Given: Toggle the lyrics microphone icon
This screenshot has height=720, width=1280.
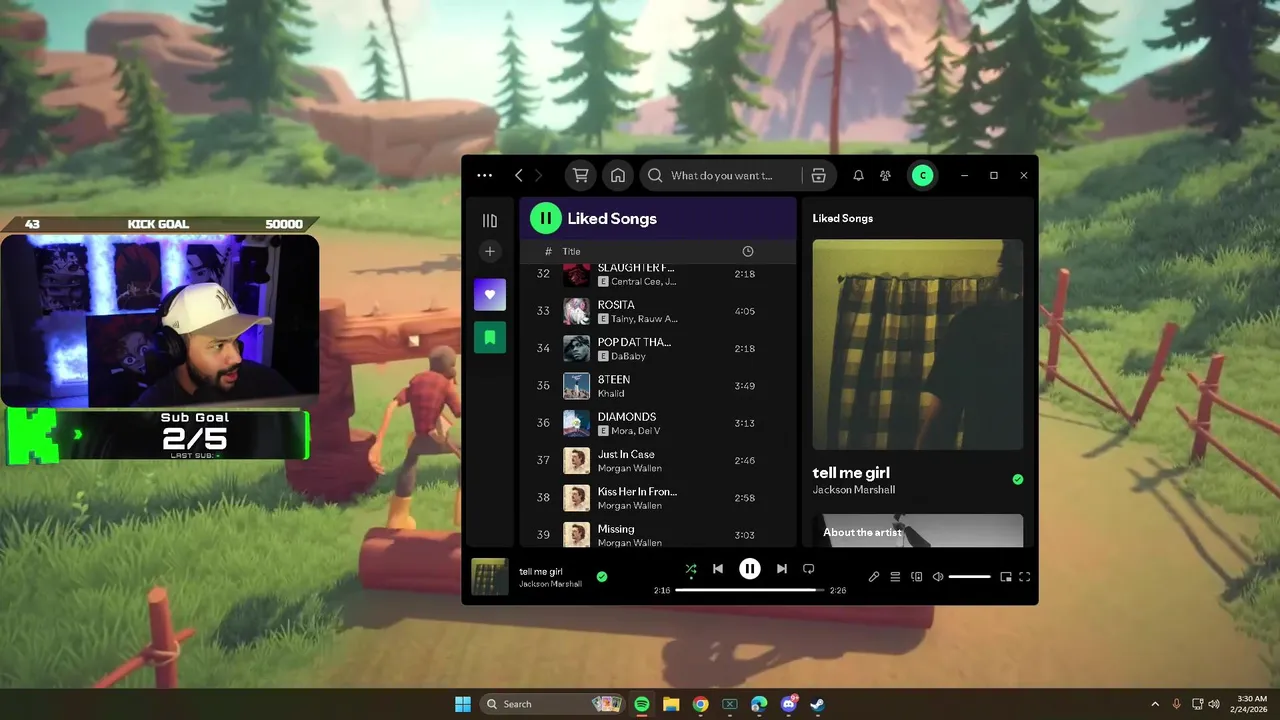Looking at the screenshot, I should pos(873,577).
